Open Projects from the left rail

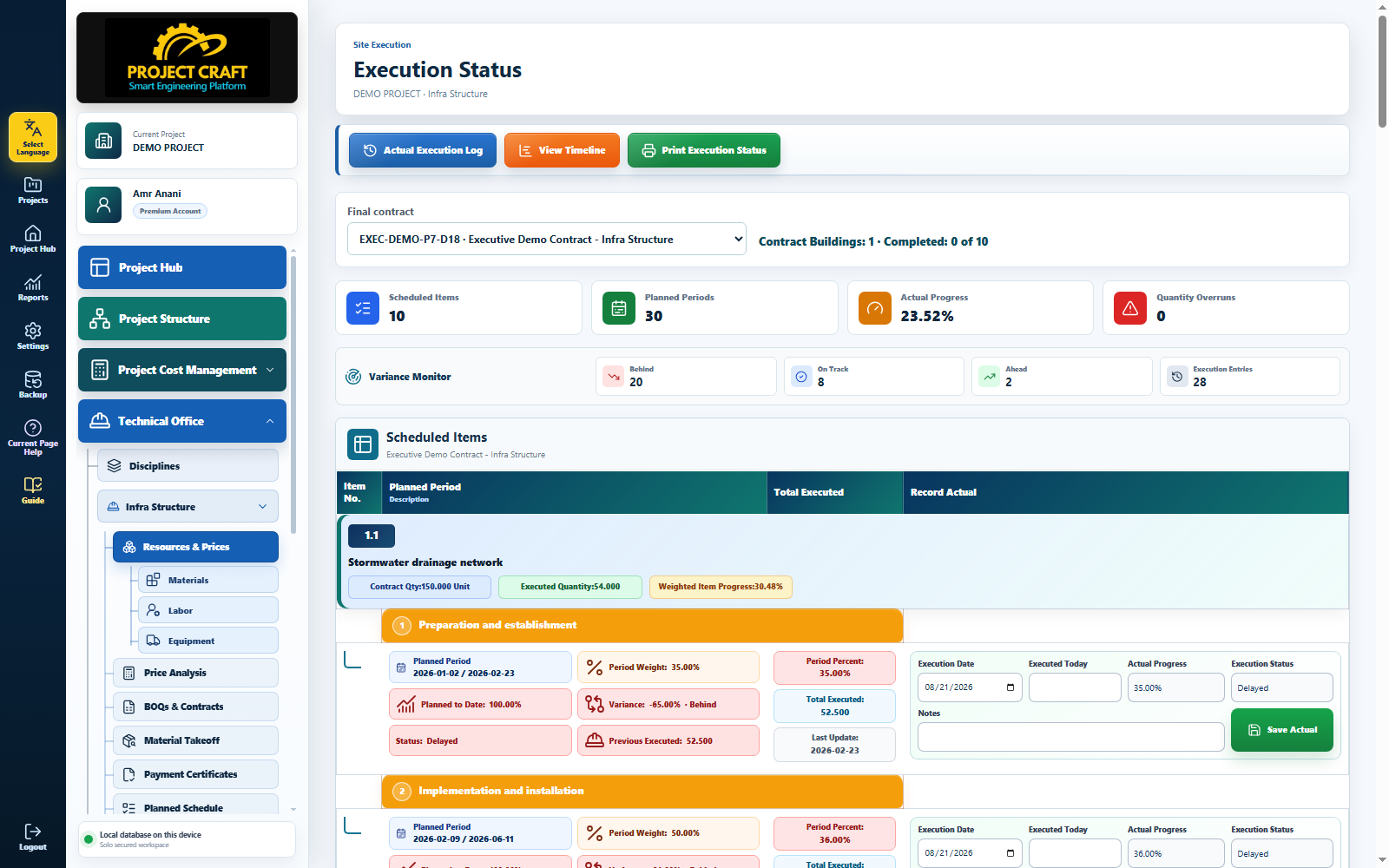[x=33, y=190]
